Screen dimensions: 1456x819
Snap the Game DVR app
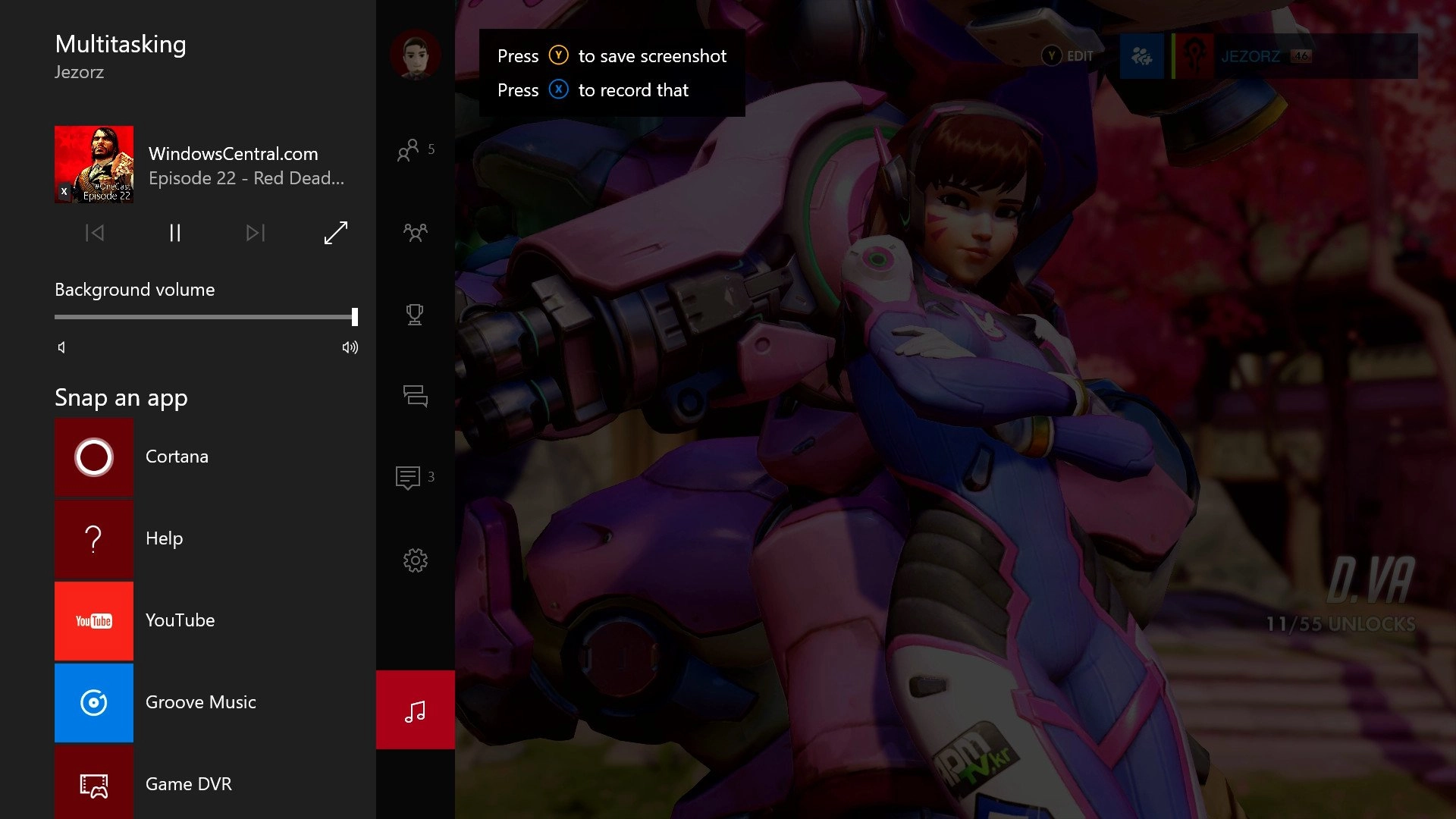point(94,784)
